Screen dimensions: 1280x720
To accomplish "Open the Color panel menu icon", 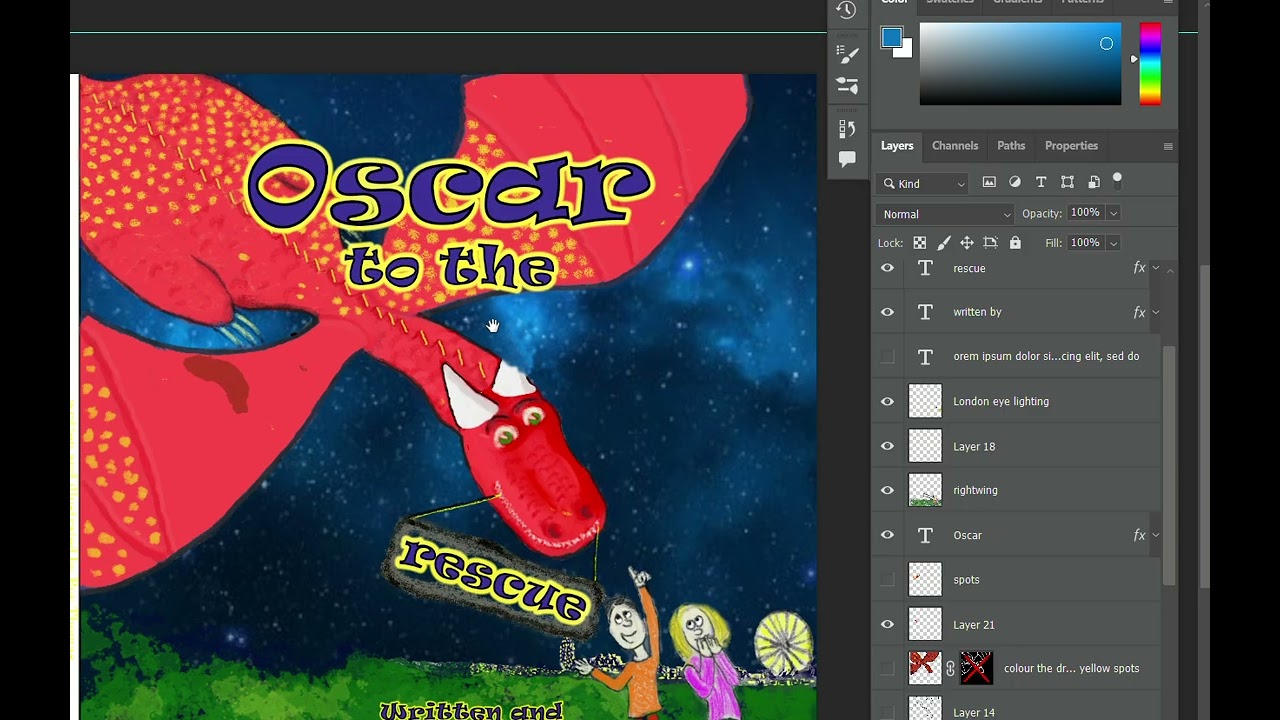I will [1167, 3].
